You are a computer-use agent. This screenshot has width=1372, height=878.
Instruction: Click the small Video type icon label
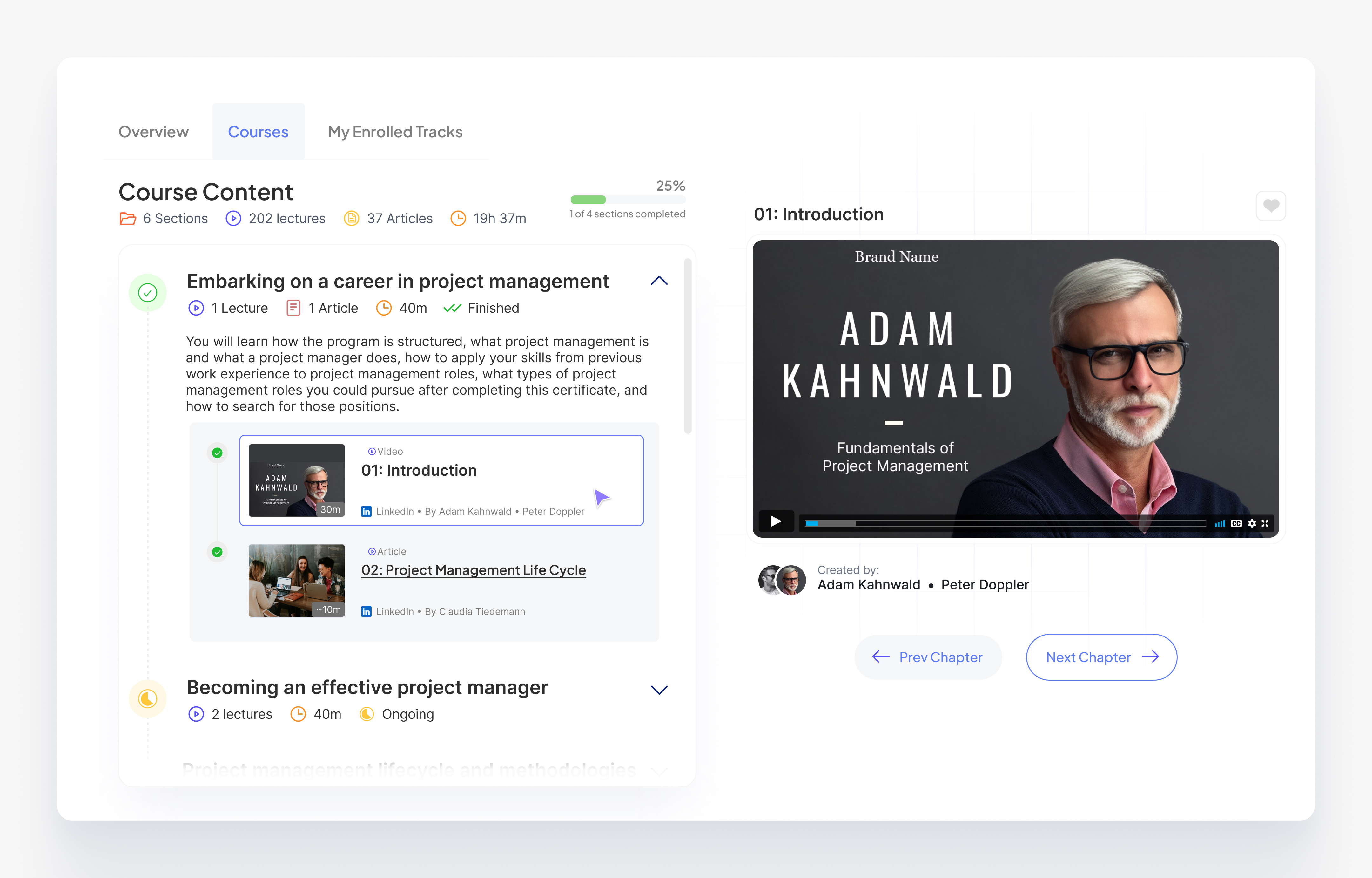[386, 451]
